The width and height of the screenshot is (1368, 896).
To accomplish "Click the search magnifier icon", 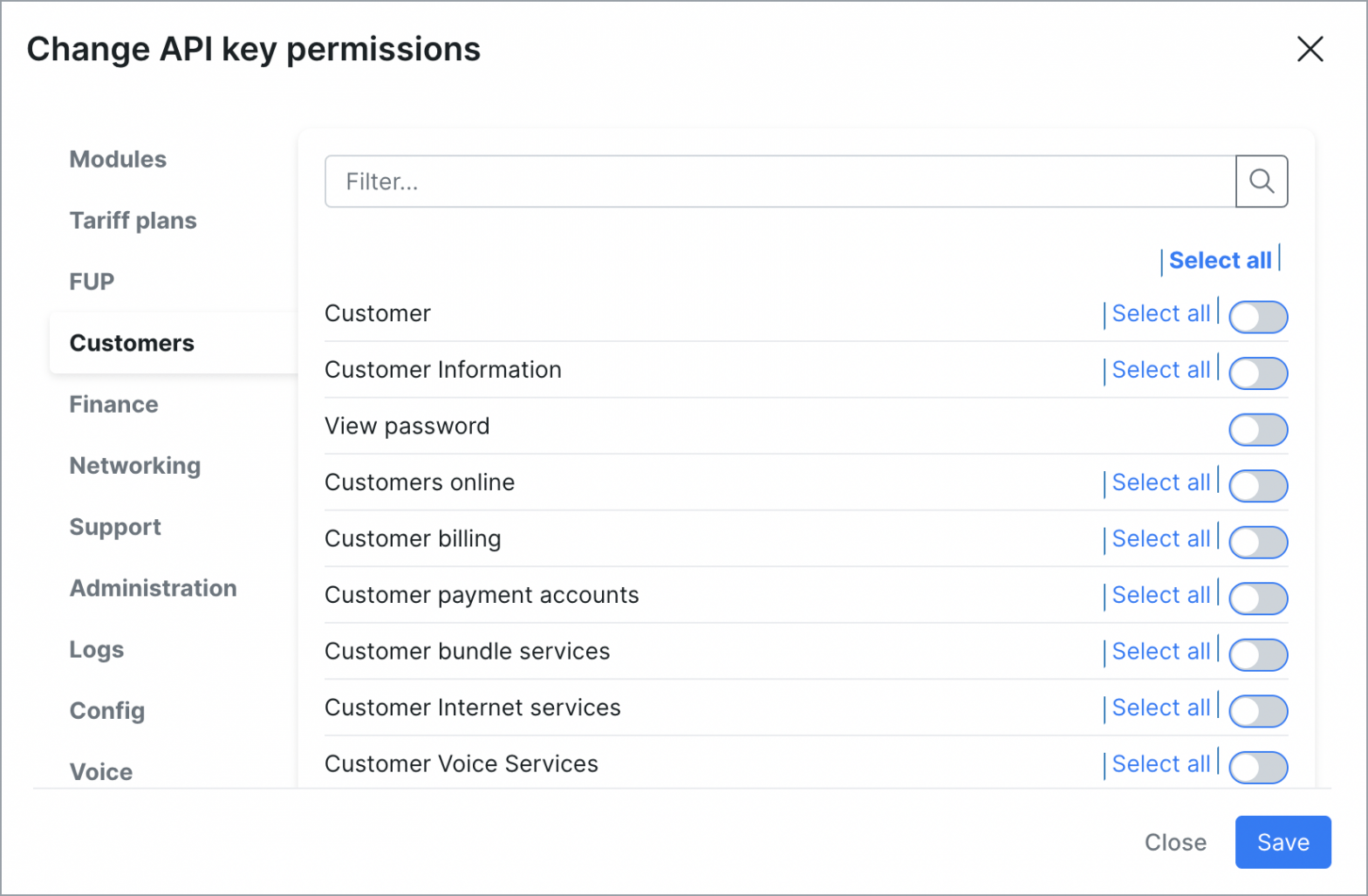I will [1262, 181].
